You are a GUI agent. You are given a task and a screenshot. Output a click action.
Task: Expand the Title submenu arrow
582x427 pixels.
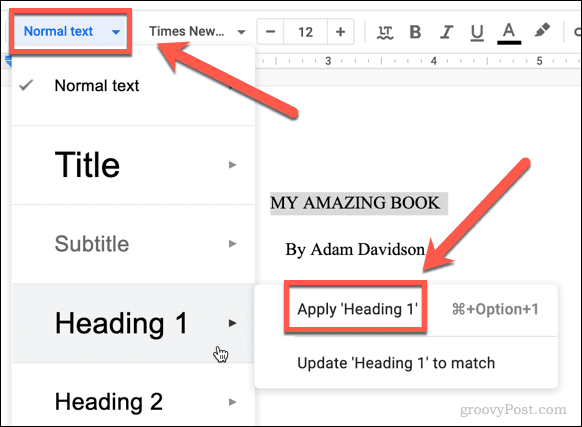tap(232, 164)
